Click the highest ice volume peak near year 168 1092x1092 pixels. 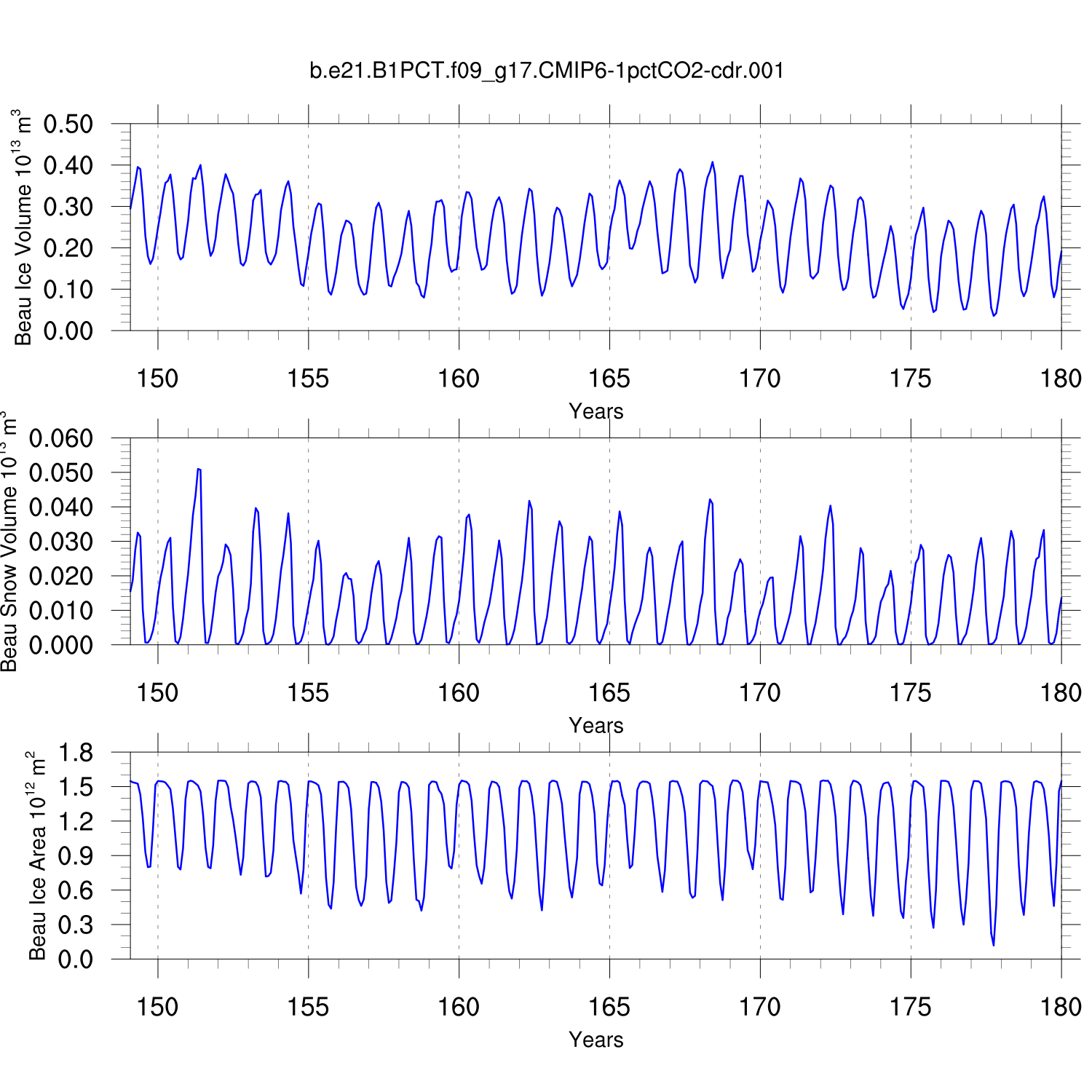(x=712, y=162)
